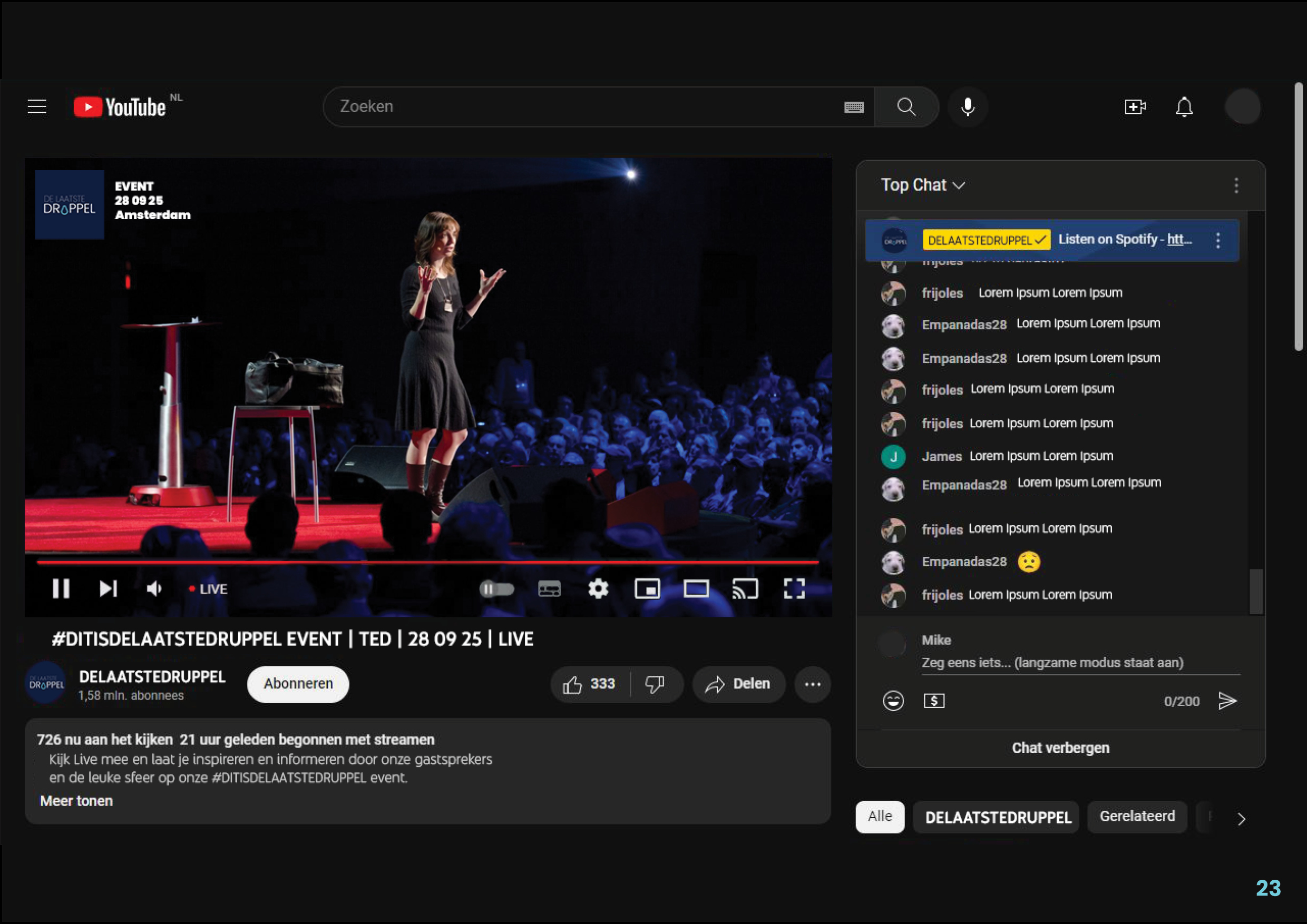The height and width of the screenshot is (924, 1307).
Task: Click Mike's name above chat input
Action: (x=936, y=640)
